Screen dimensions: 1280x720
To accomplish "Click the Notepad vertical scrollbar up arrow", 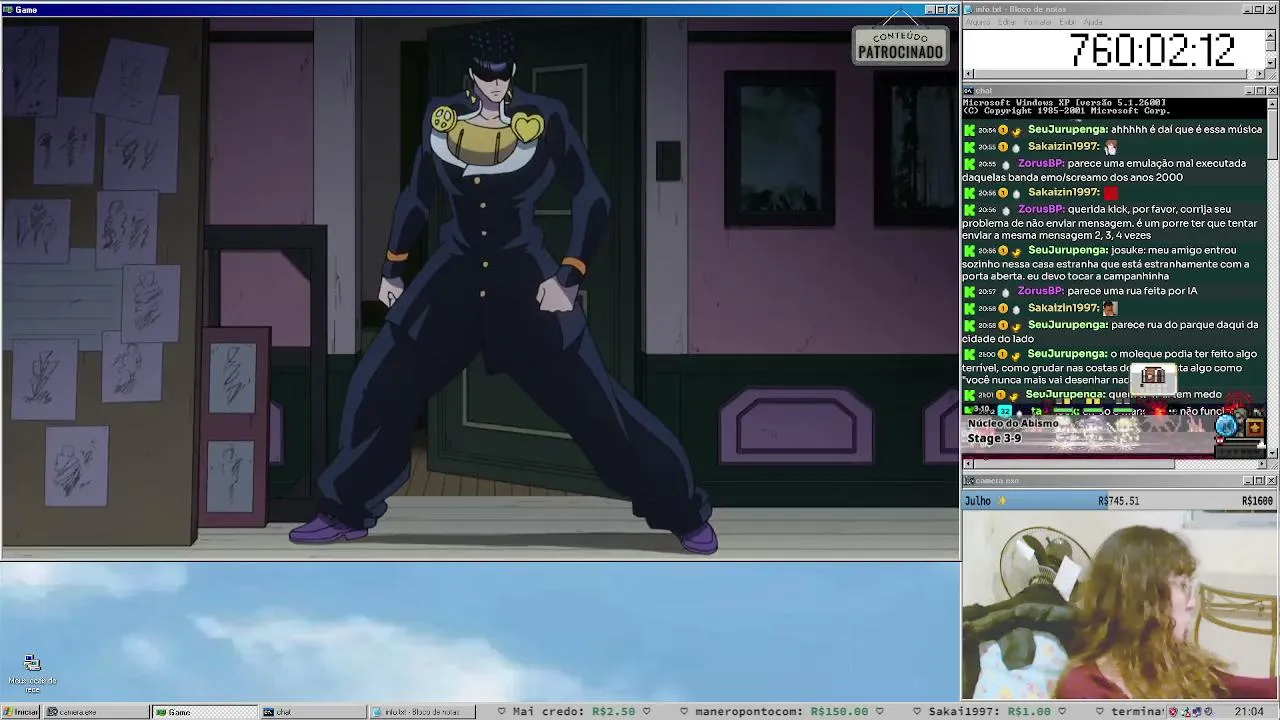I will [x=1271, y=35].
